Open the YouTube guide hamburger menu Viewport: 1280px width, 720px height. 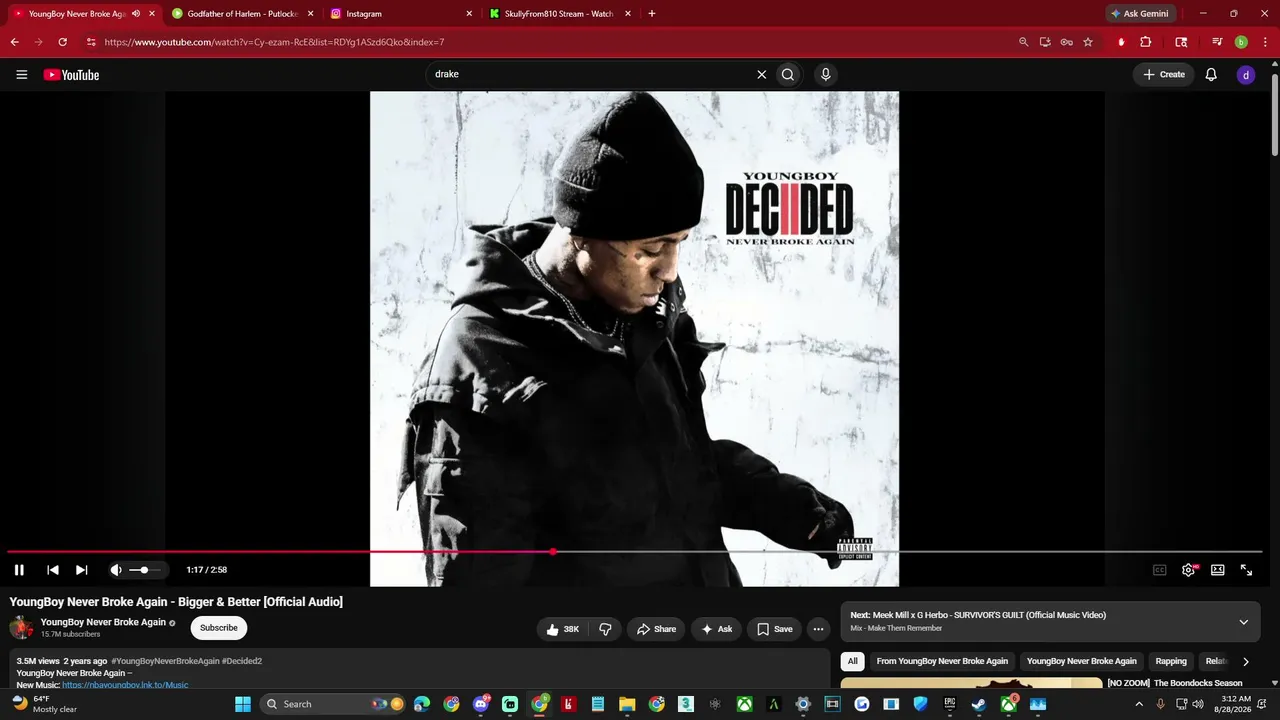[x=22, y=75]
